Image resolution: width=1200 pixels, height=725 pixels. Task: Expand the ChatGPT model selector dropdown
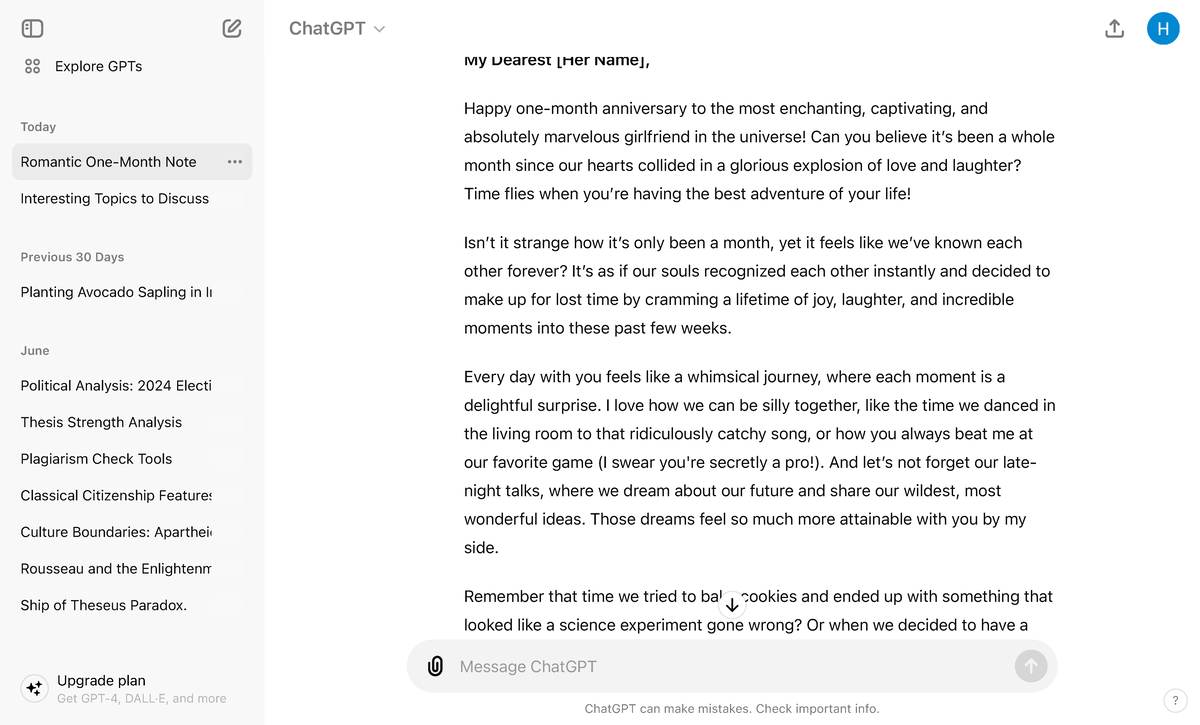(337, 29)
